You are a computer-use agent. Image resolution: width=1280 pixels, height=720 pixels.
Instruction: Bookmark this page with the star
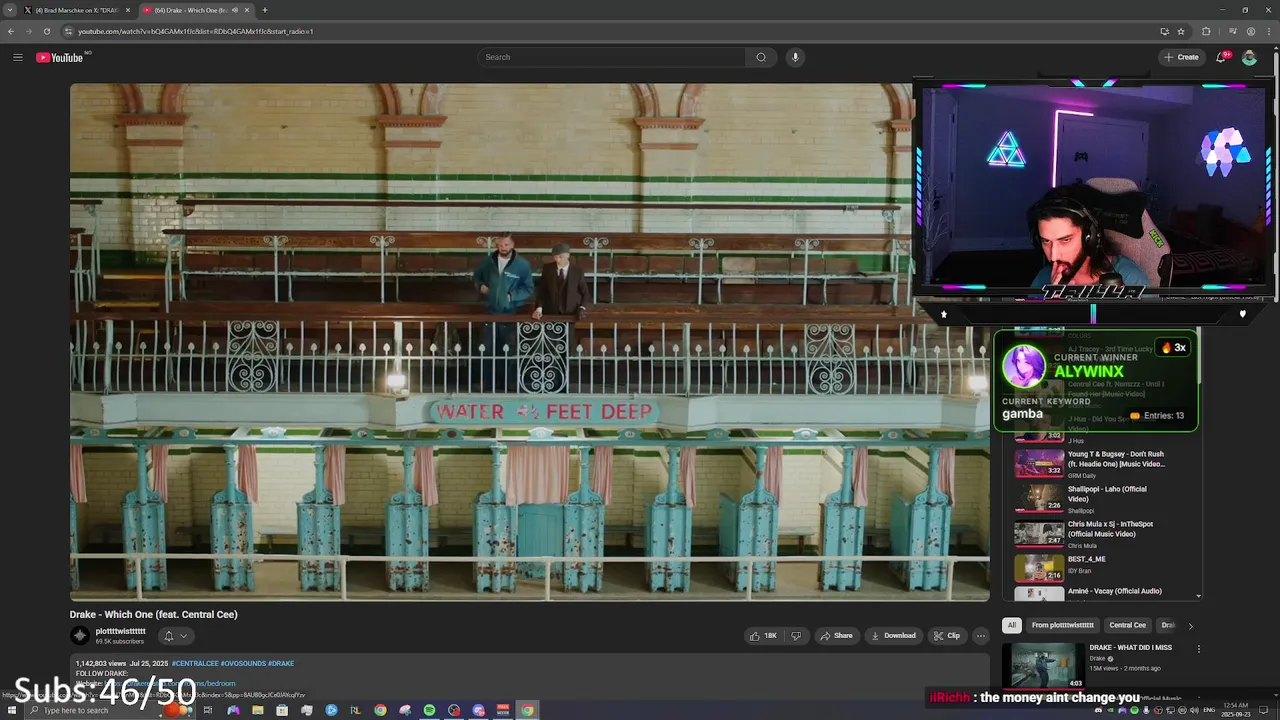tap(1181, 31)
